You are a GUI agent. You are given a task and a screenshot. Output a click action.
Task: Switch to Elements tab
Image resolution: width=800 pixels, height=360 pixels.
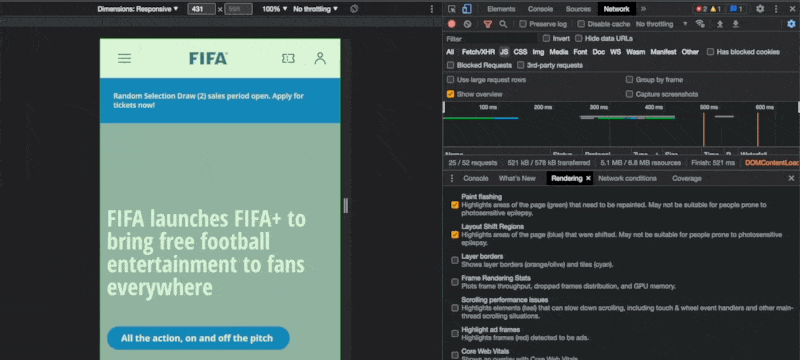[501, 9]
